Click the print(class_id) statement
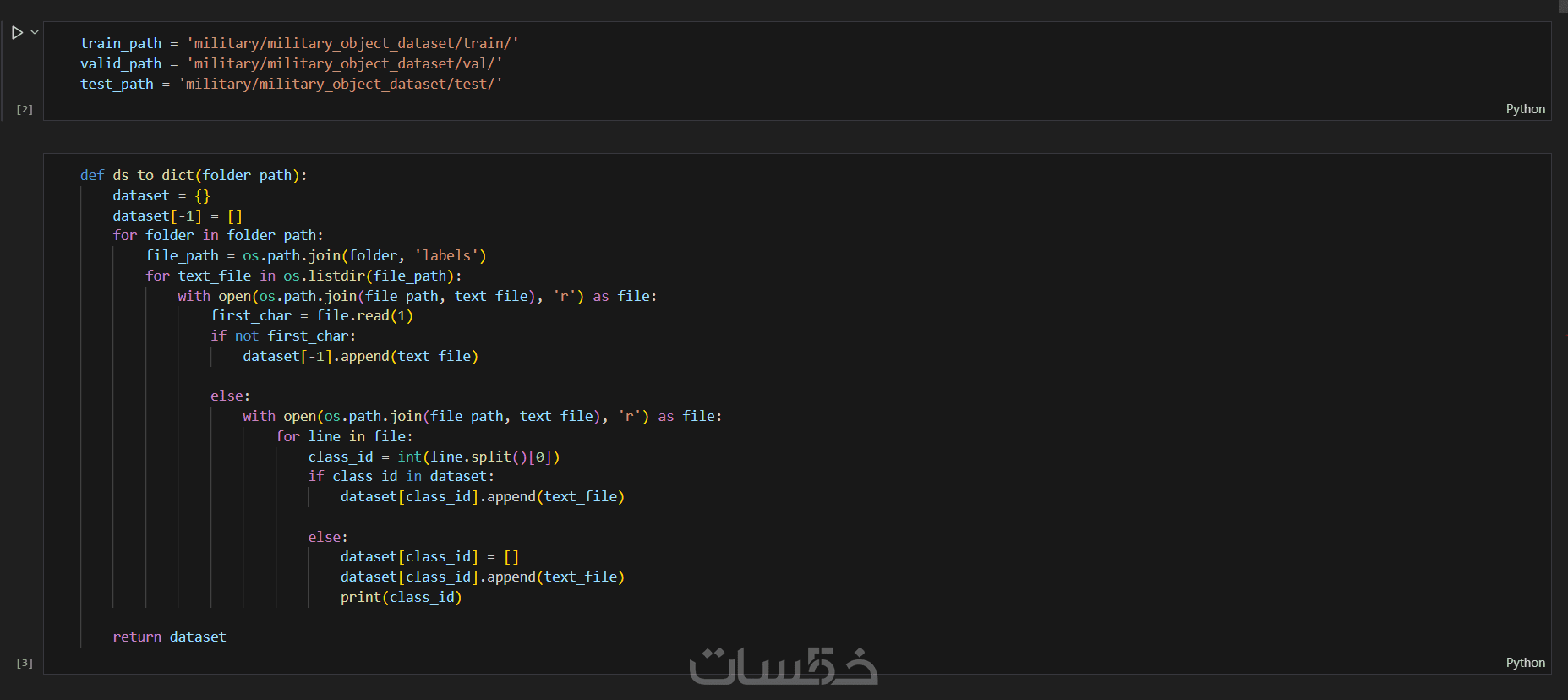The height and width of the screenshot is (700, 1568). pos(401,597)
